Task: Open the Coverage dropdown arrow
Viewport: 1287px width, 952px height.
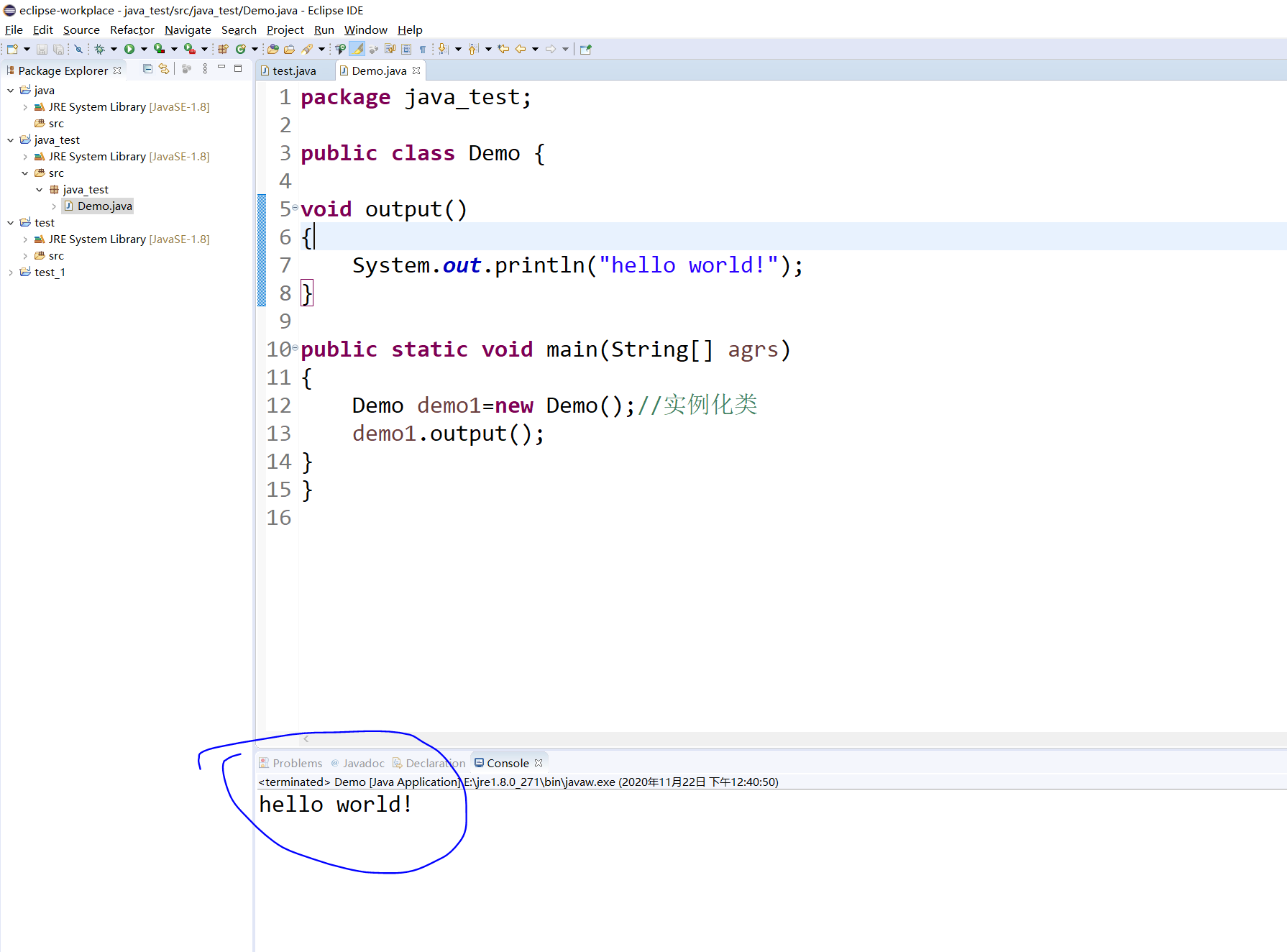Action: click(174, 49)
